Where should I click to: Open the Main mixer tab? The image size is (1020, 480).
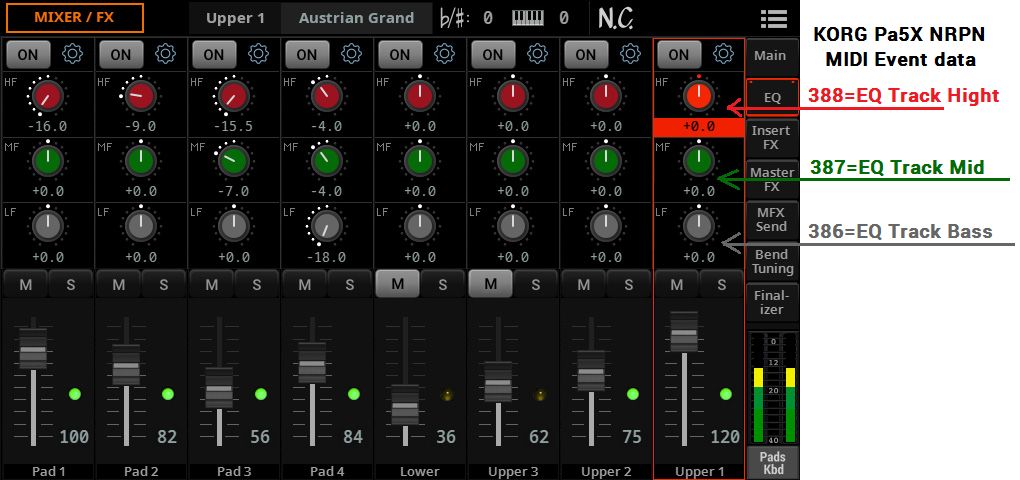click(772, 55)
